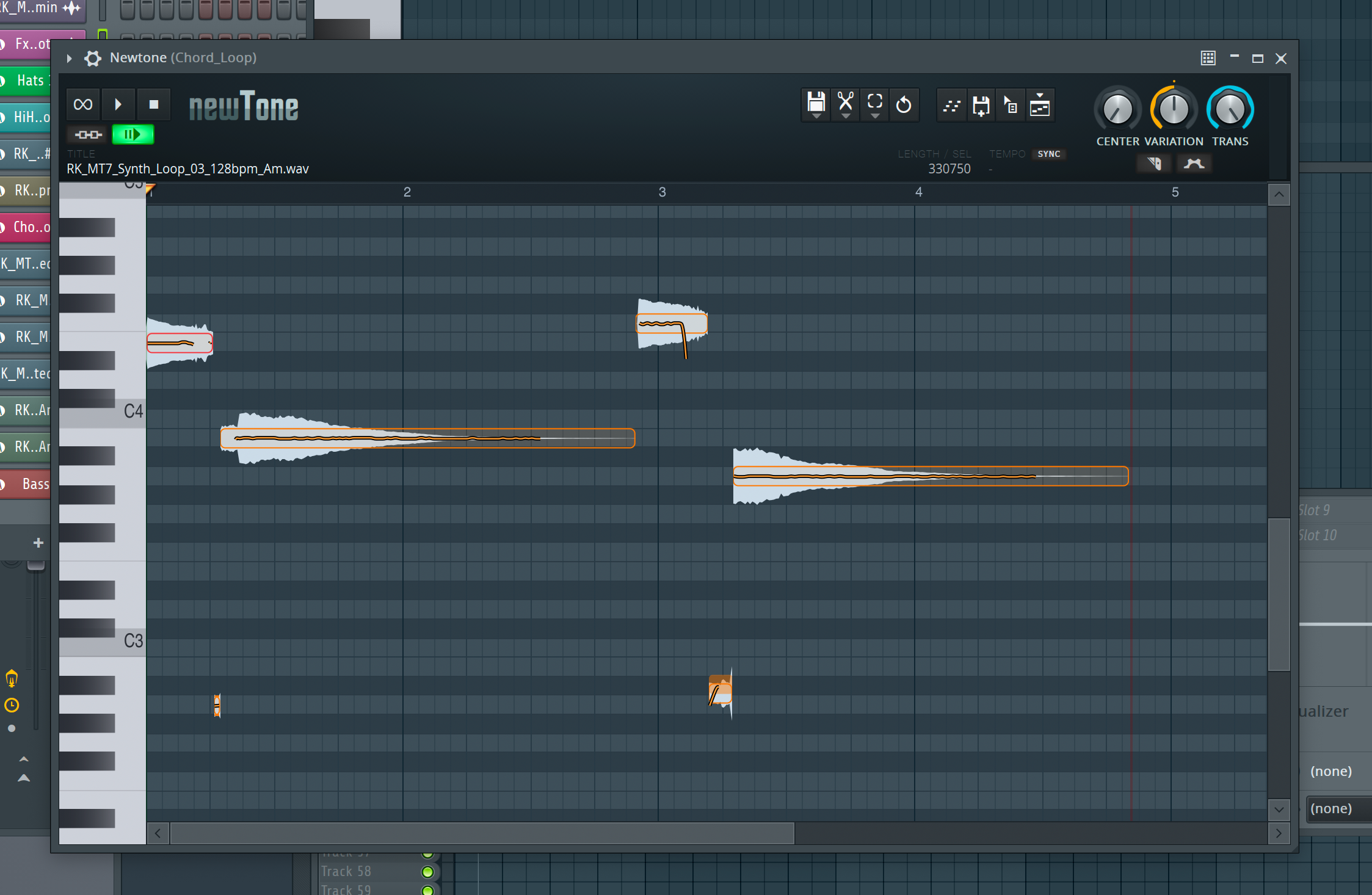The width and height of the screenshot is (1372, 895).
Task: Click the horizontal scrollbar right arrow
Action: click(x=1279, y=833)
